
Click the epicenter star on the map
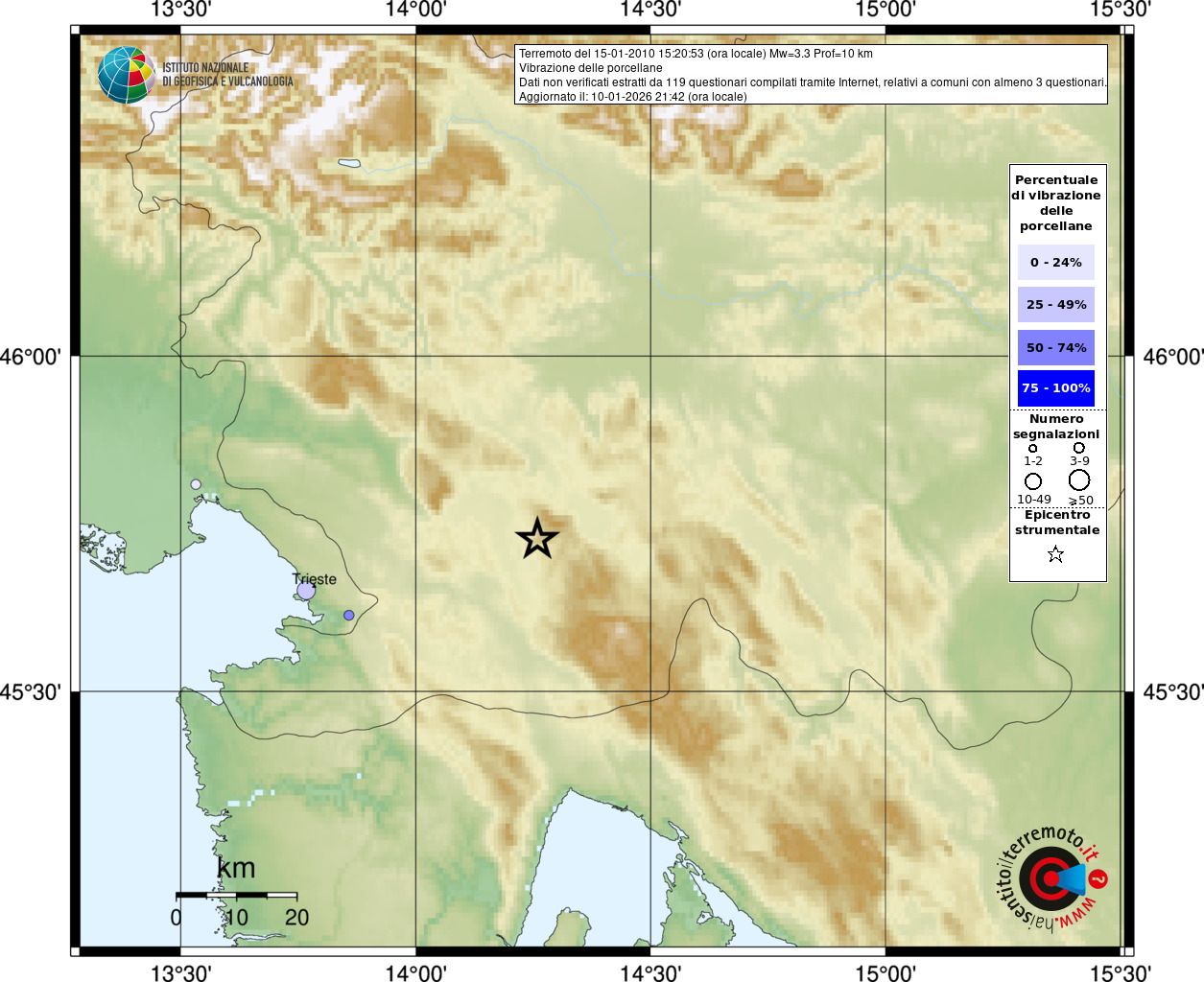537,538
